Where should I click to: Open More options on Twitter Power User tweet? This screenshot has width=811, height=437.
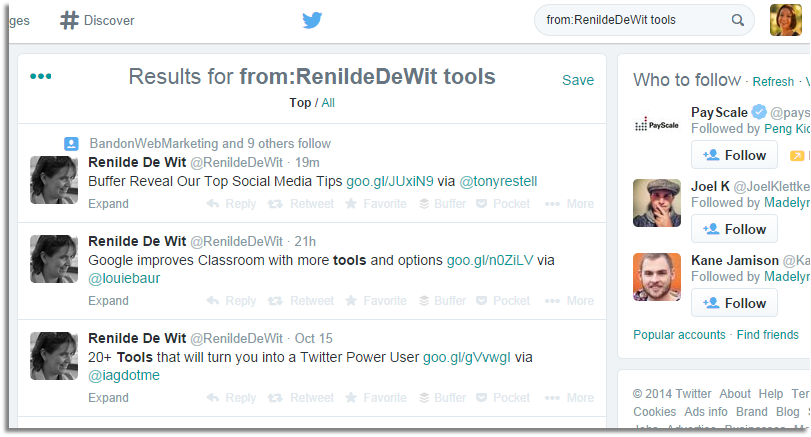click(569, 398)
